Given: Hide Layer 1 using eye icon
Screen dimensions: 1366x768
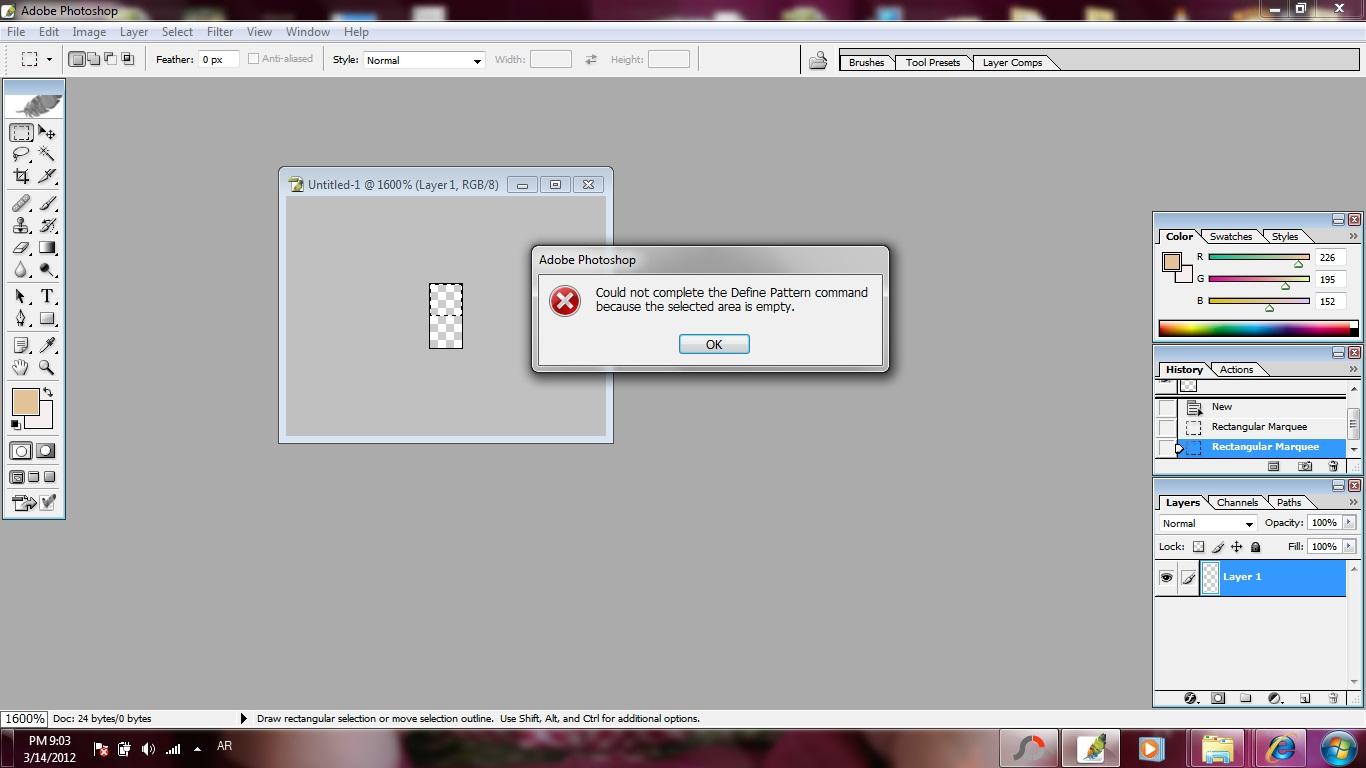Looking at the screenshot, I should (x=1166, y=578).
